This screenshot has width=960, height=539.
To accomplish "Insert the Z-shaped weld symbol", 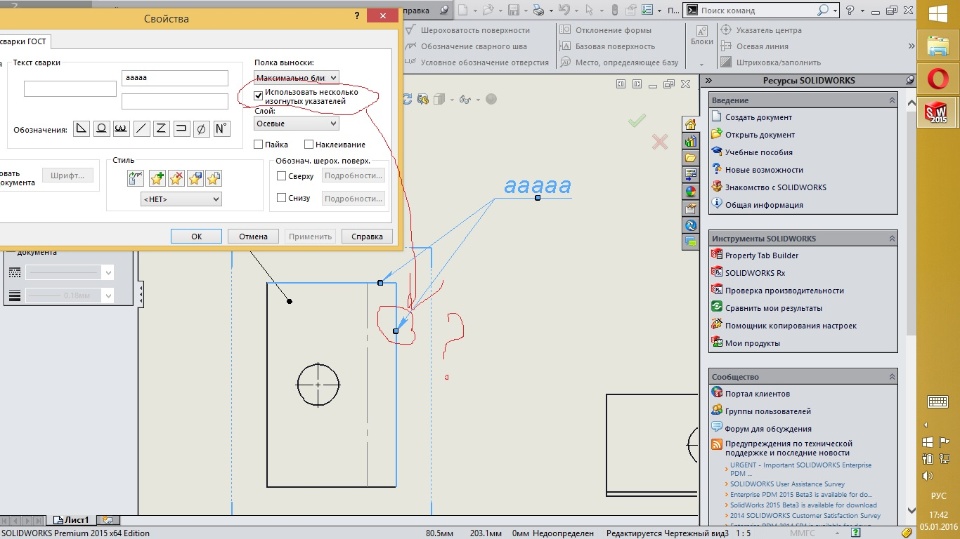I will coord(161,129).
